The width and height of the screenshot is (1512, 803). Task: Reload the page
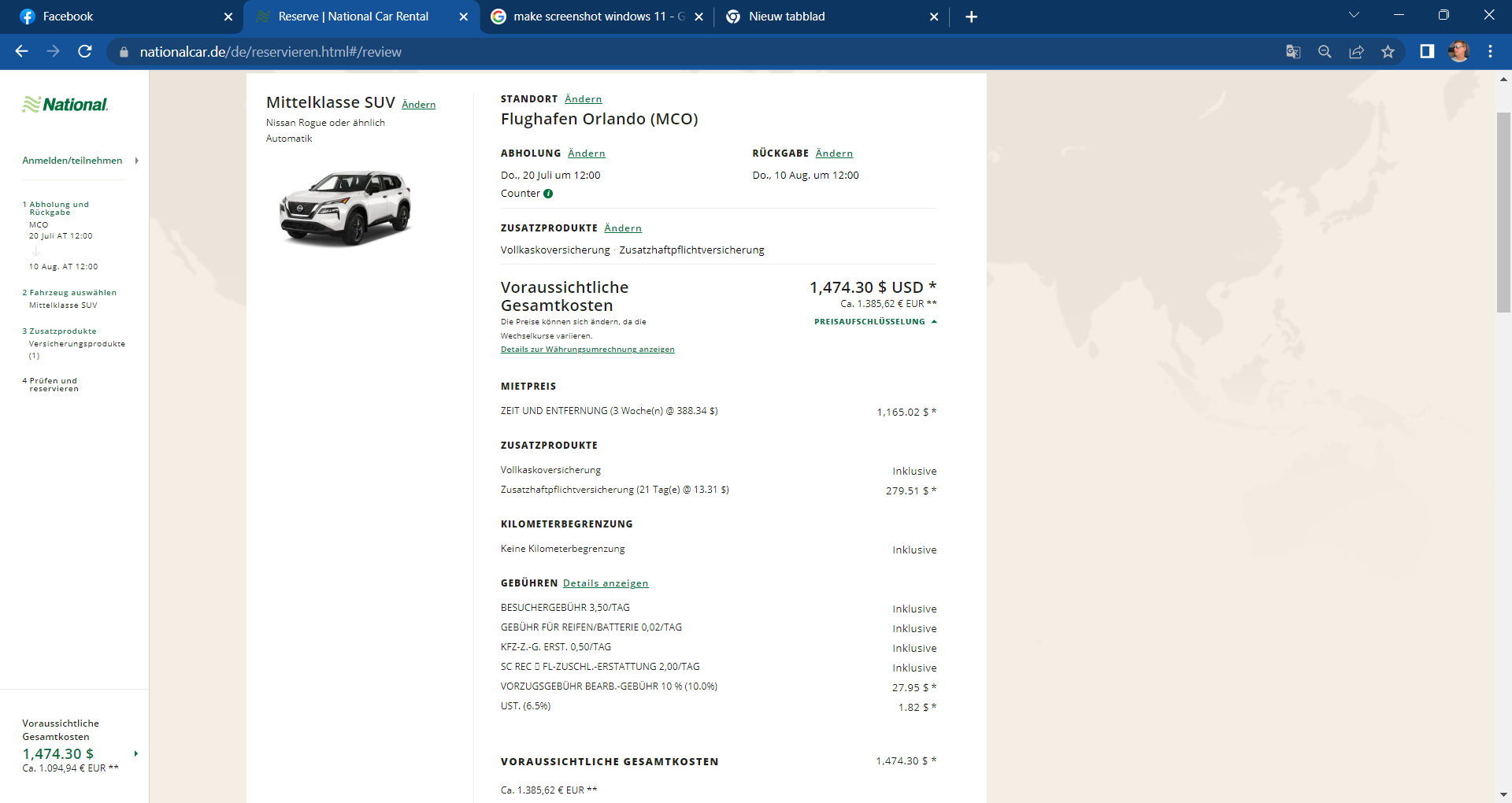click(85, 52)
